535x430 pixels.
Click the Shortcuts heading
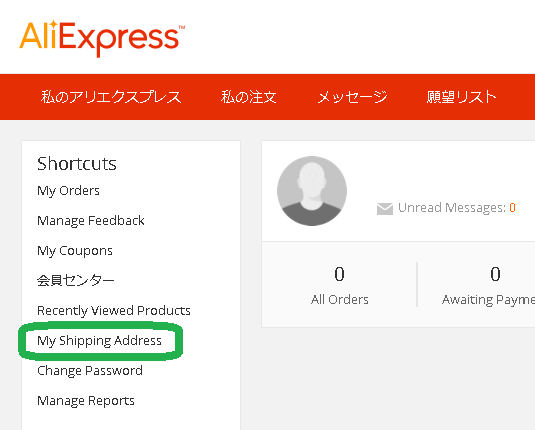(77, 164)
